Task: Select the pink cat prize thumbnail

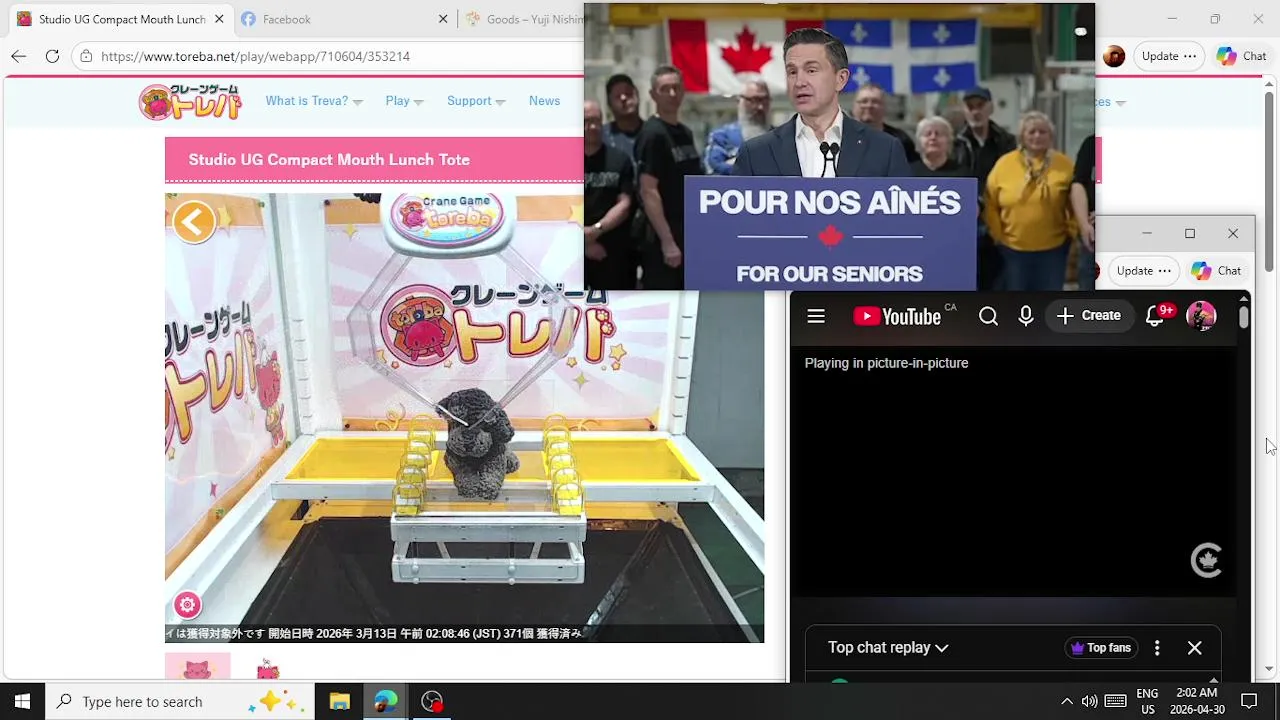Action: coord(198,667)
